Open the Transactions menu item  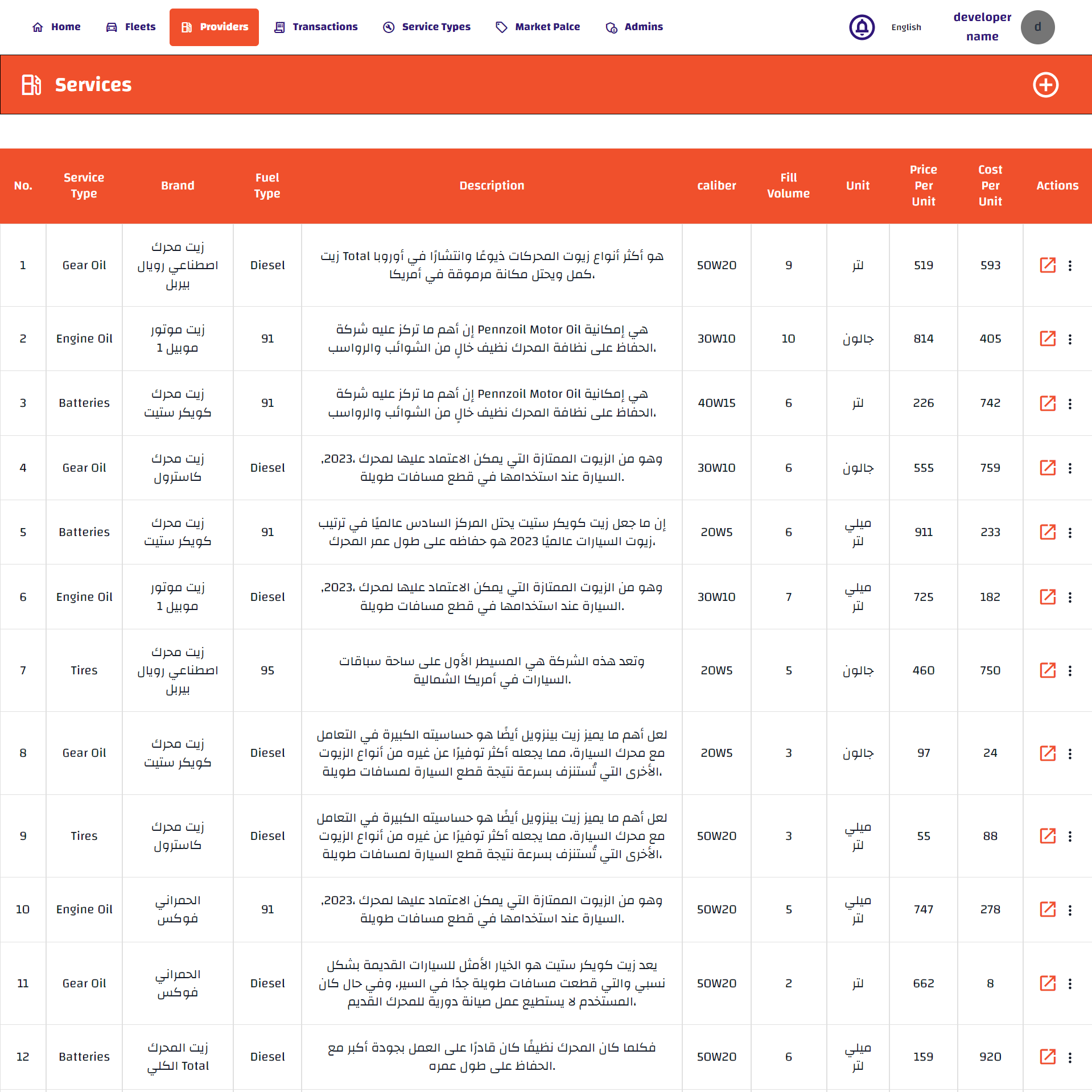(x=316, y=27)
